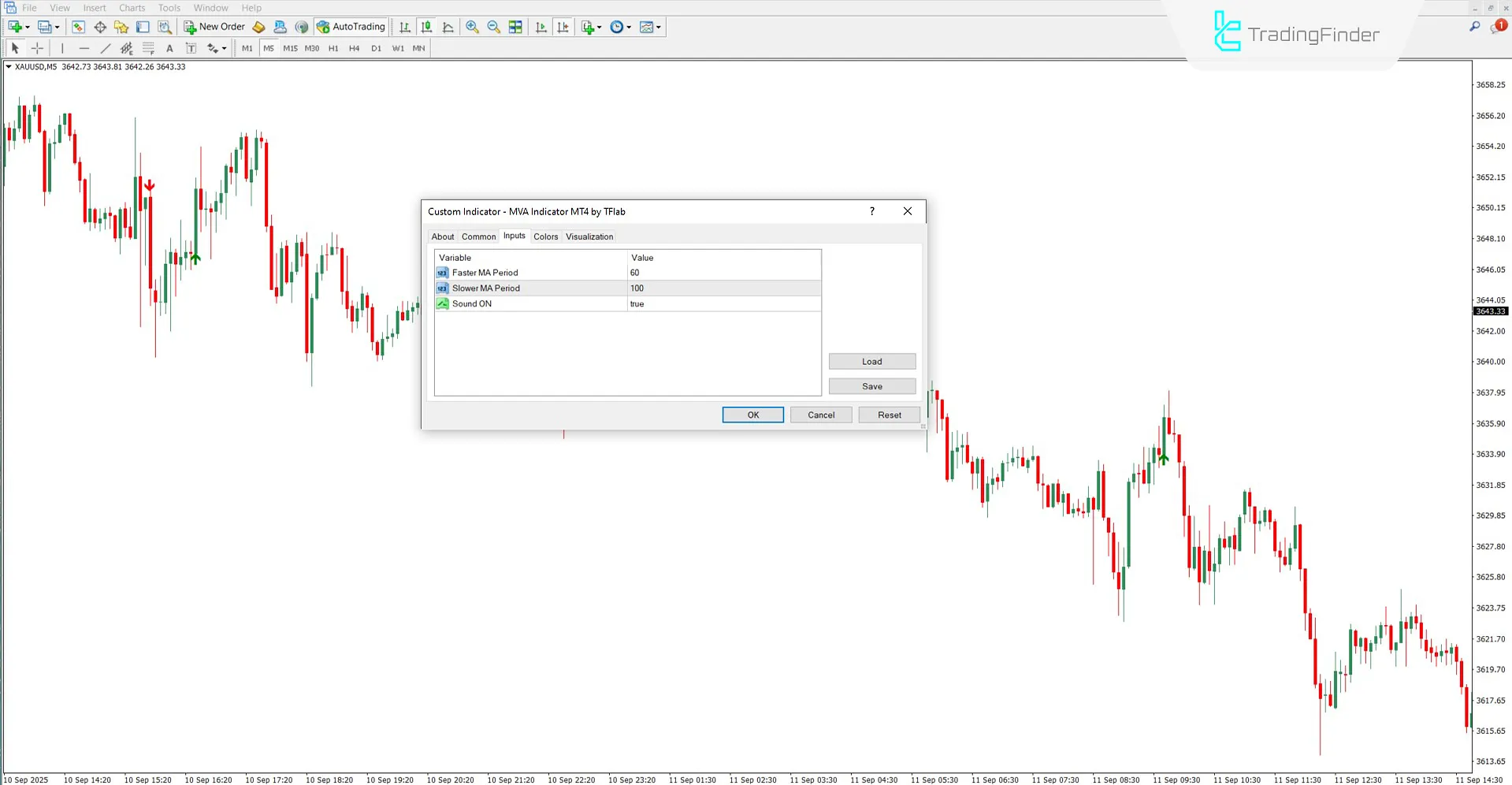The height and width of the screenshot is (785, 1512).
Task: Select the Crosshair tool
Action: (37, 48)
